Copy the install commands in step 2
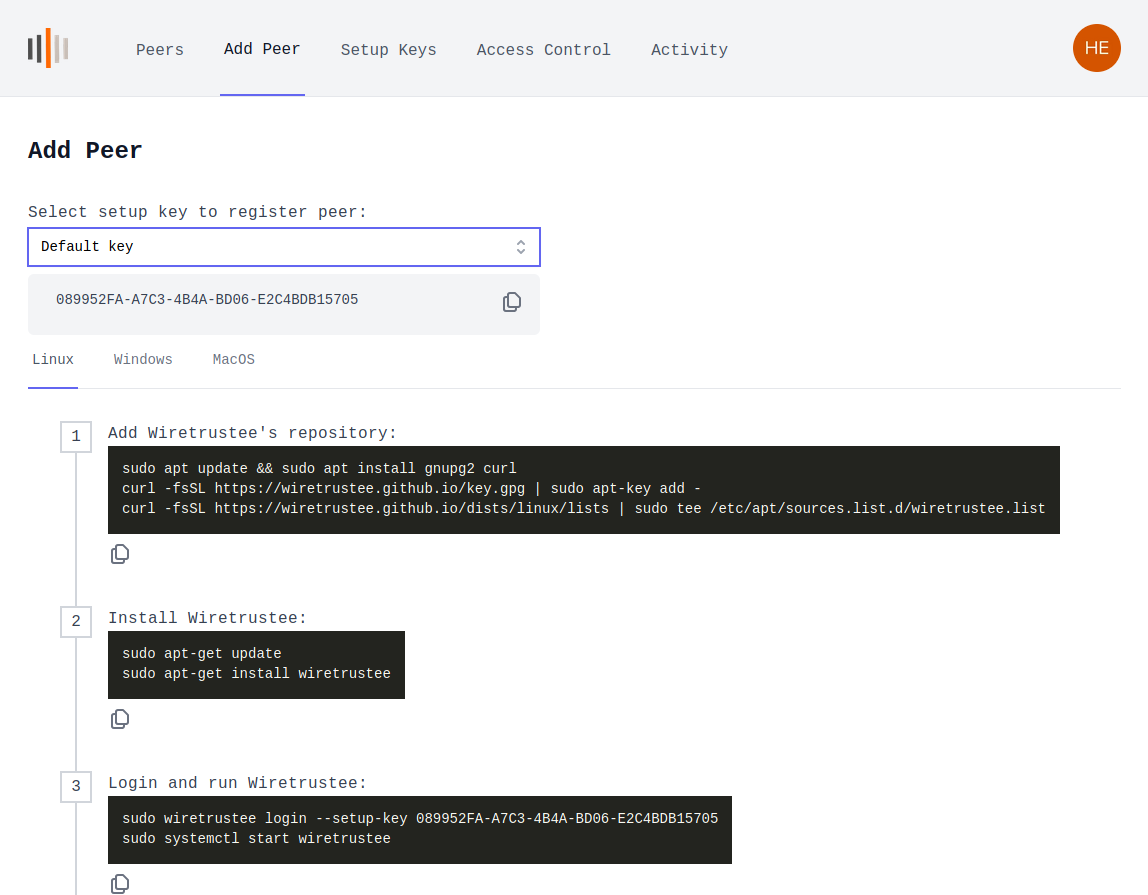 (x=120, y=718)
